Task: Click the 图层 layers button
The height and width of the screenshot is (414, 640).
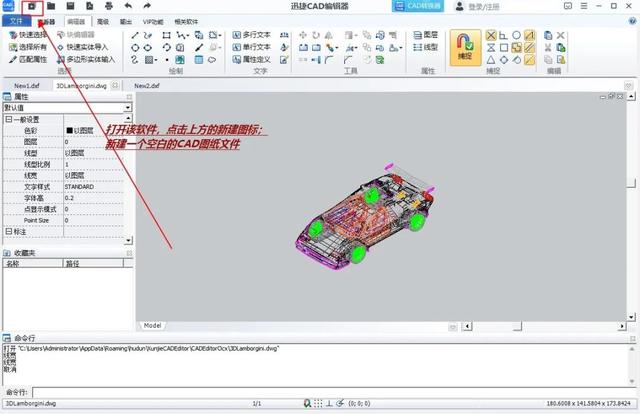Action: [426, 36]
